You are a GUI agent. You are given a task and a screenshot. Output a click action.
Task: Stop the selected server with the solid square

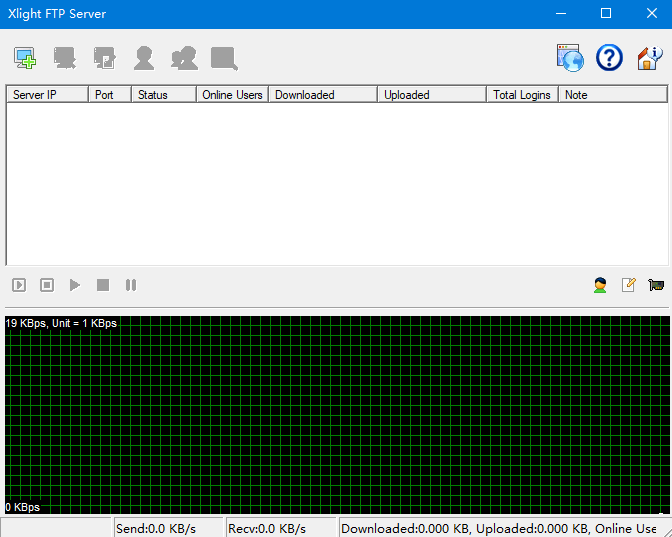[103, 285]
